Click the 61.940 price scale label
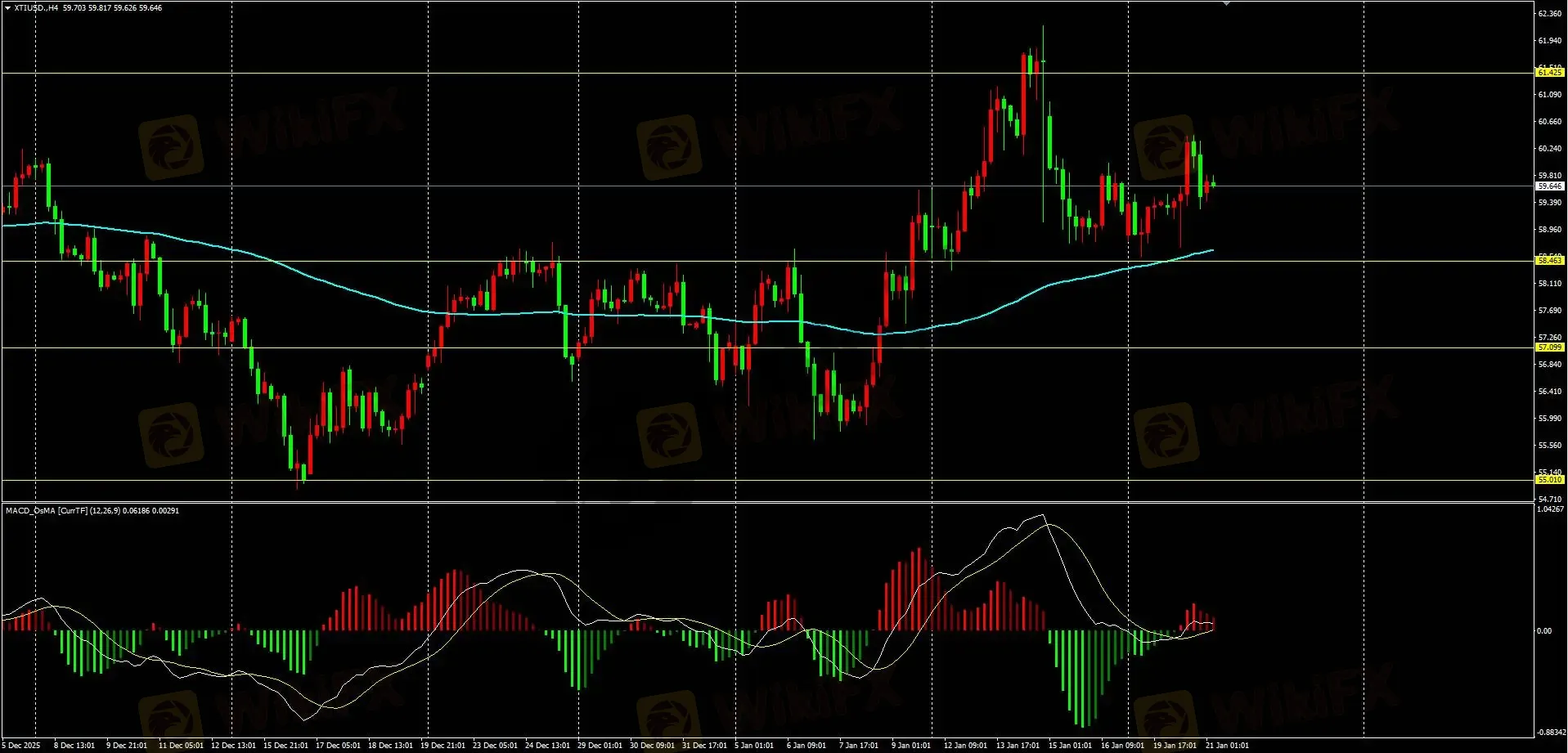This screenshot has height=753, width=1568. click(1550, 41)
